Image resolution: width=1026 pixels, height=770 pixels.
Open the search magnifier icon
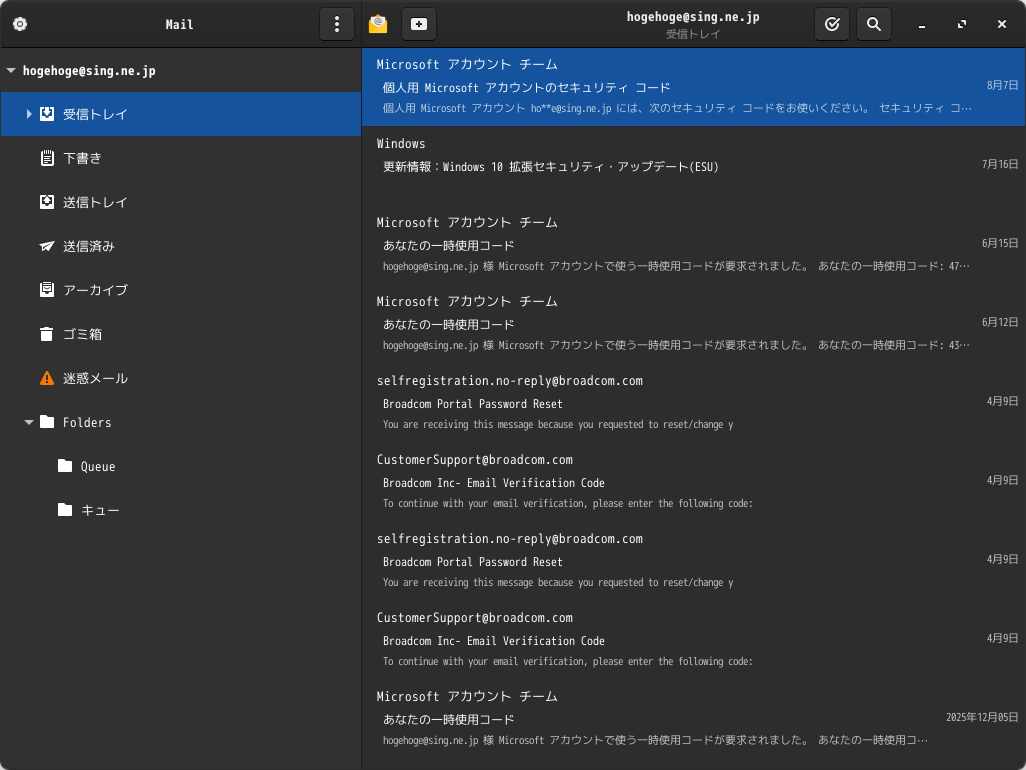pos(874,24)
